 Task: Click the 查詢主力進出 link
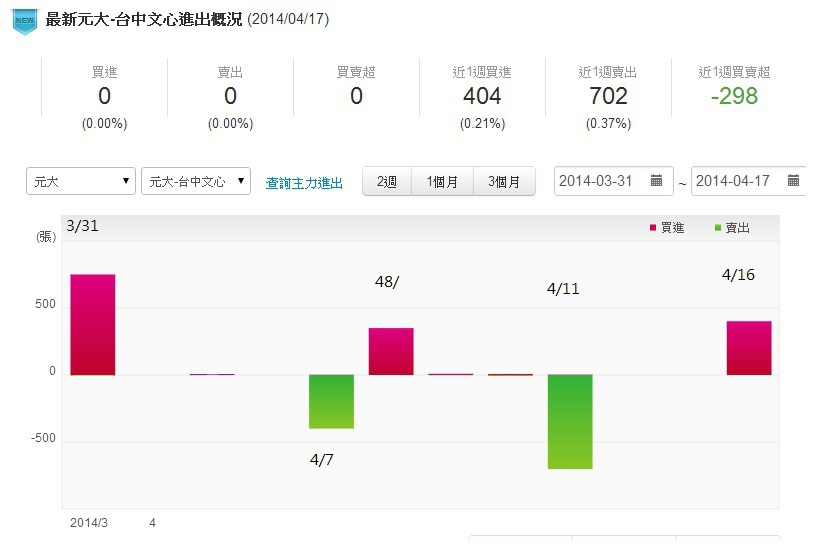(x=304, y=183)
